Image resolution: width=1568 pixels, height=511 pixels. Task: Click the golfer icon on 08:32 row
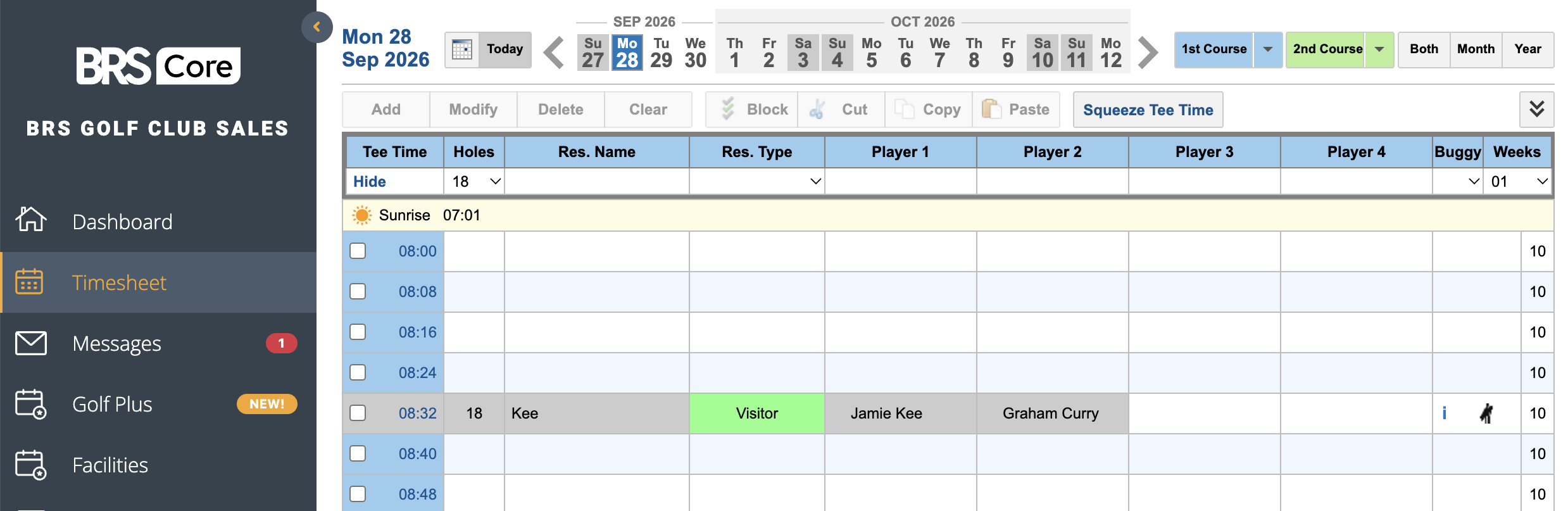pos(1486,413)
